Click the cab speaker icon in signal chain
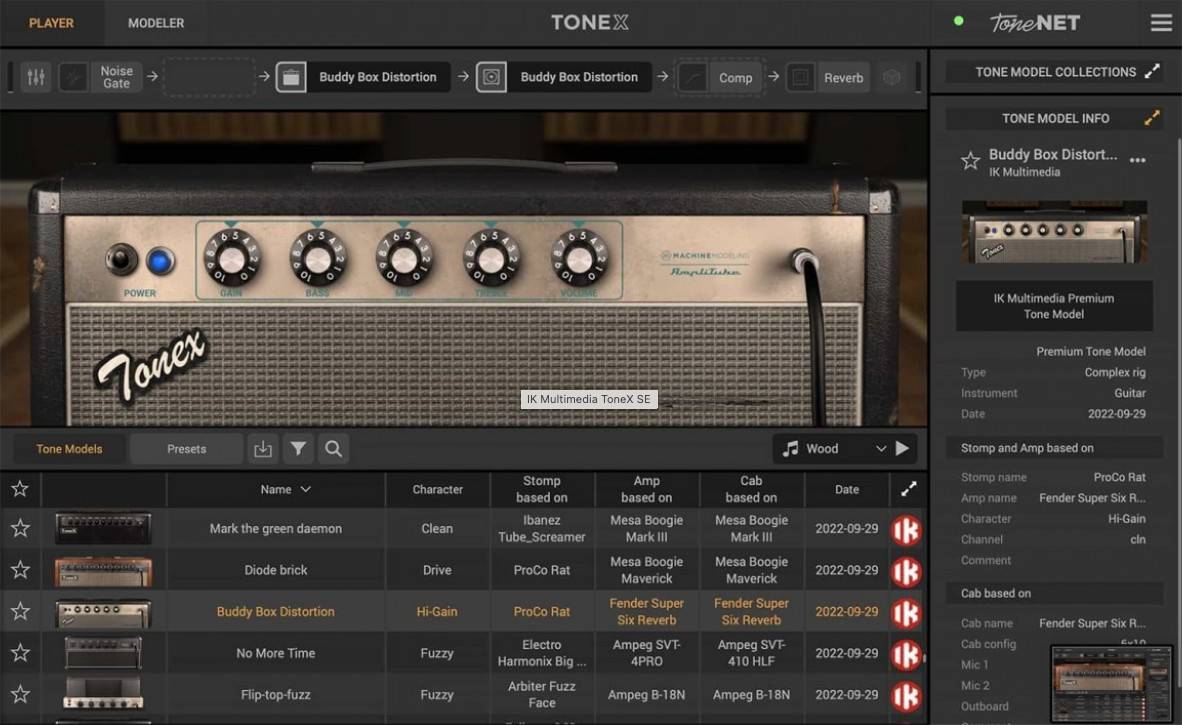 (x=491, y=77)
